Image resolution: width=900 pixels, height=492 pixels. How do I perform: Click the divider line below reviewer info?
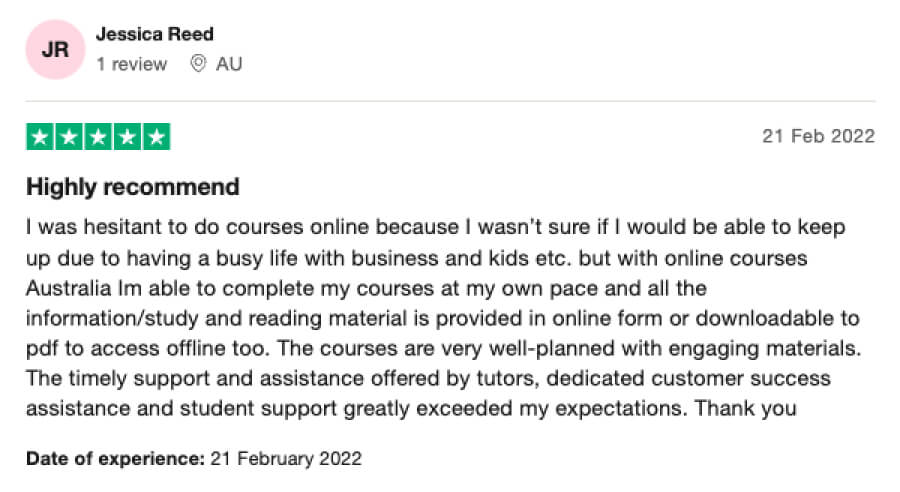point(450,101)
